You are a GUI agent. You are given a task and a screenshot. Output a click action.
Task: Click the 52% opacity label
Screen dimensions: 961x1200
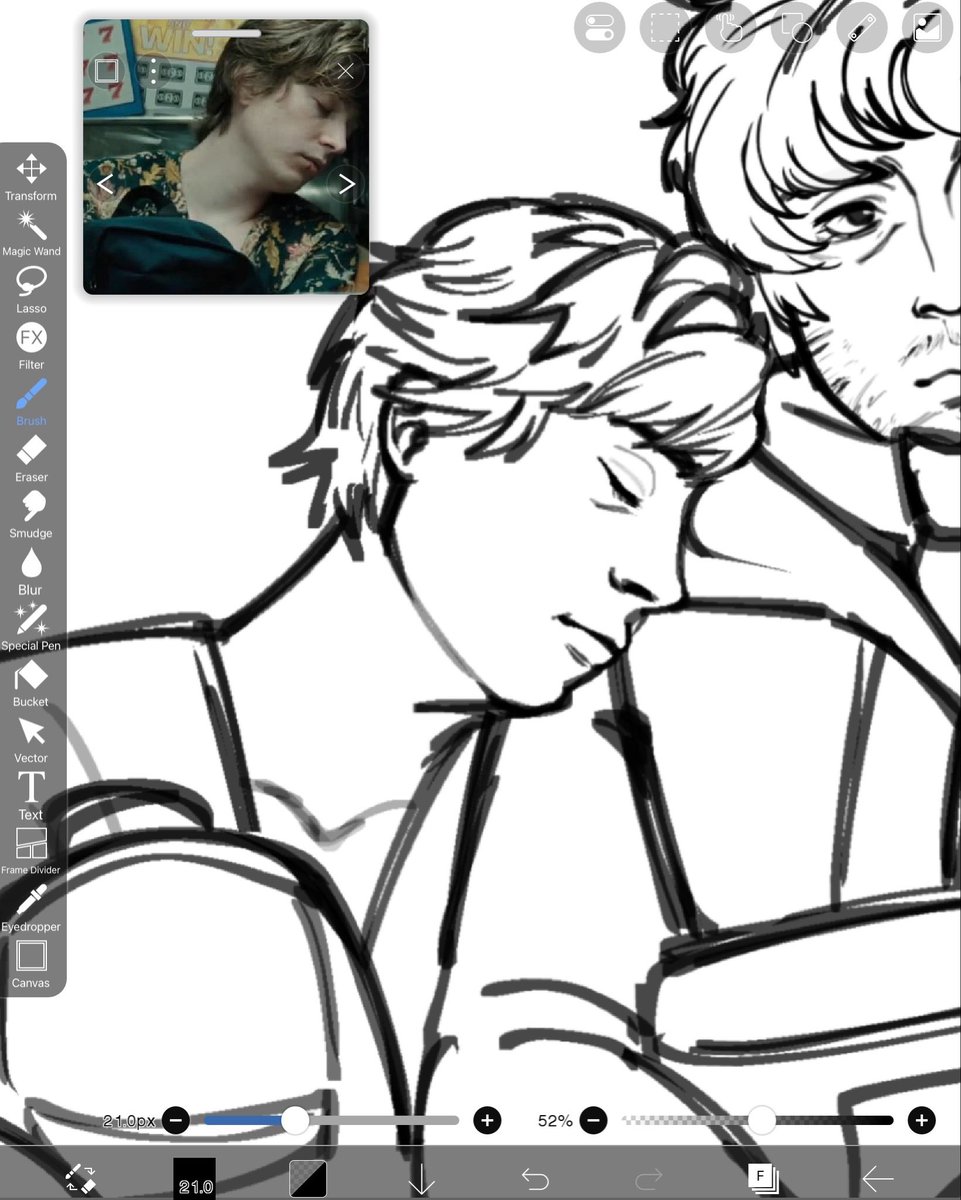point(555,1121)
